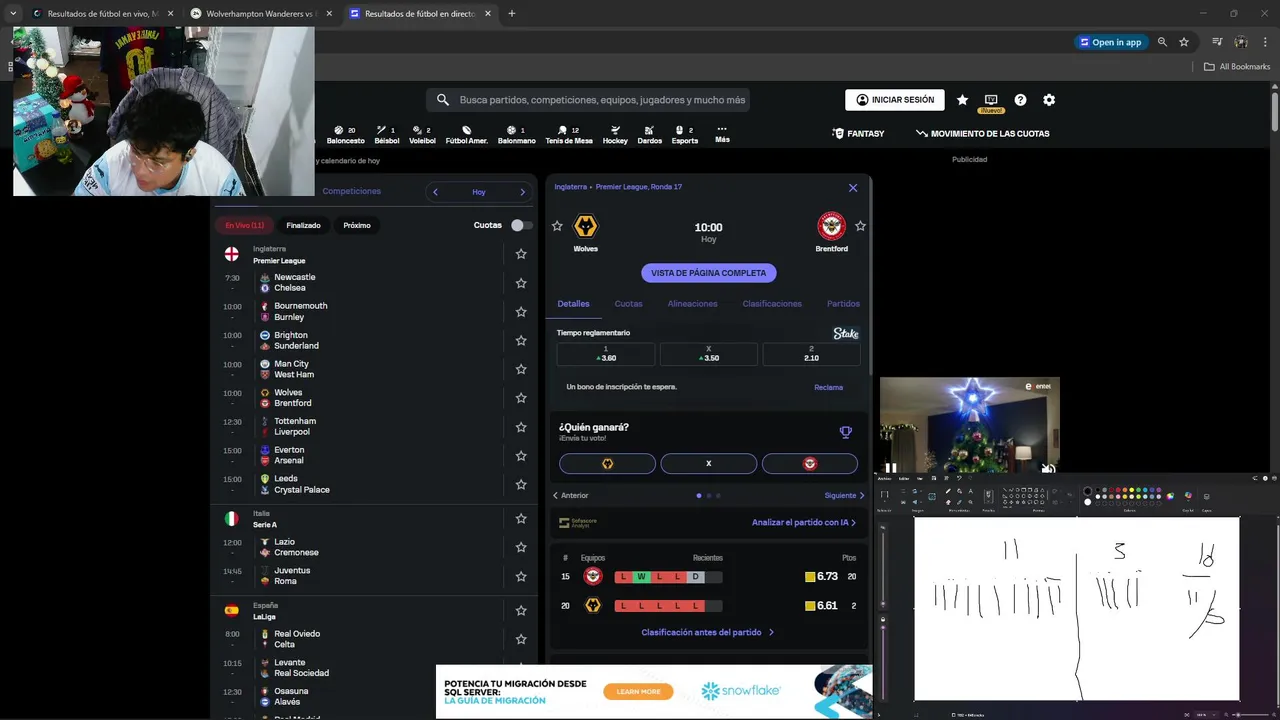
Task: Select the Fill bucket tool in Paint
Action: click(959, 491)
